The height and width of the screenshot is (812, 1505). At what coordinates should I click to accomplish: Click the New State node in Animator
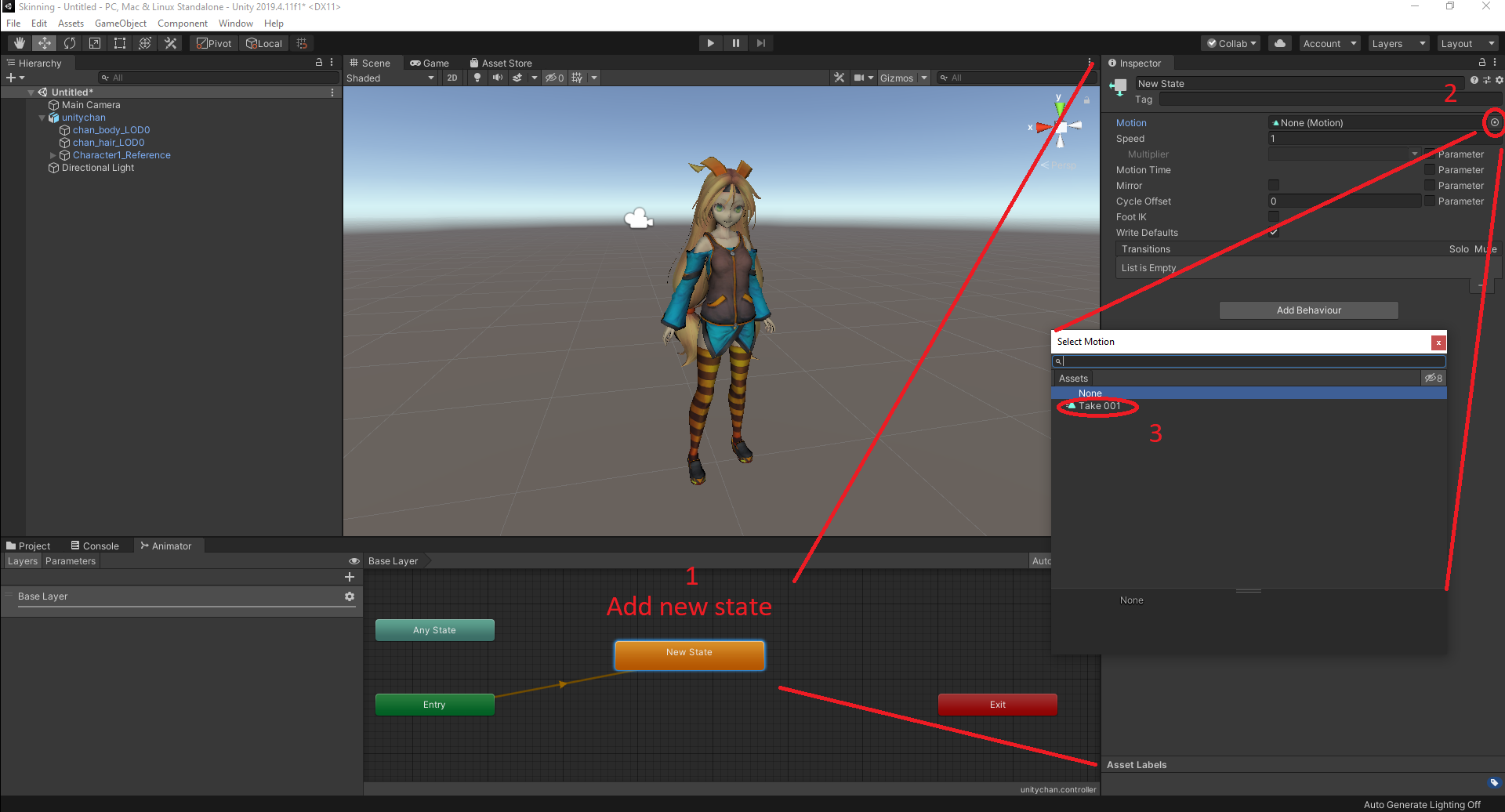point(689,655)
